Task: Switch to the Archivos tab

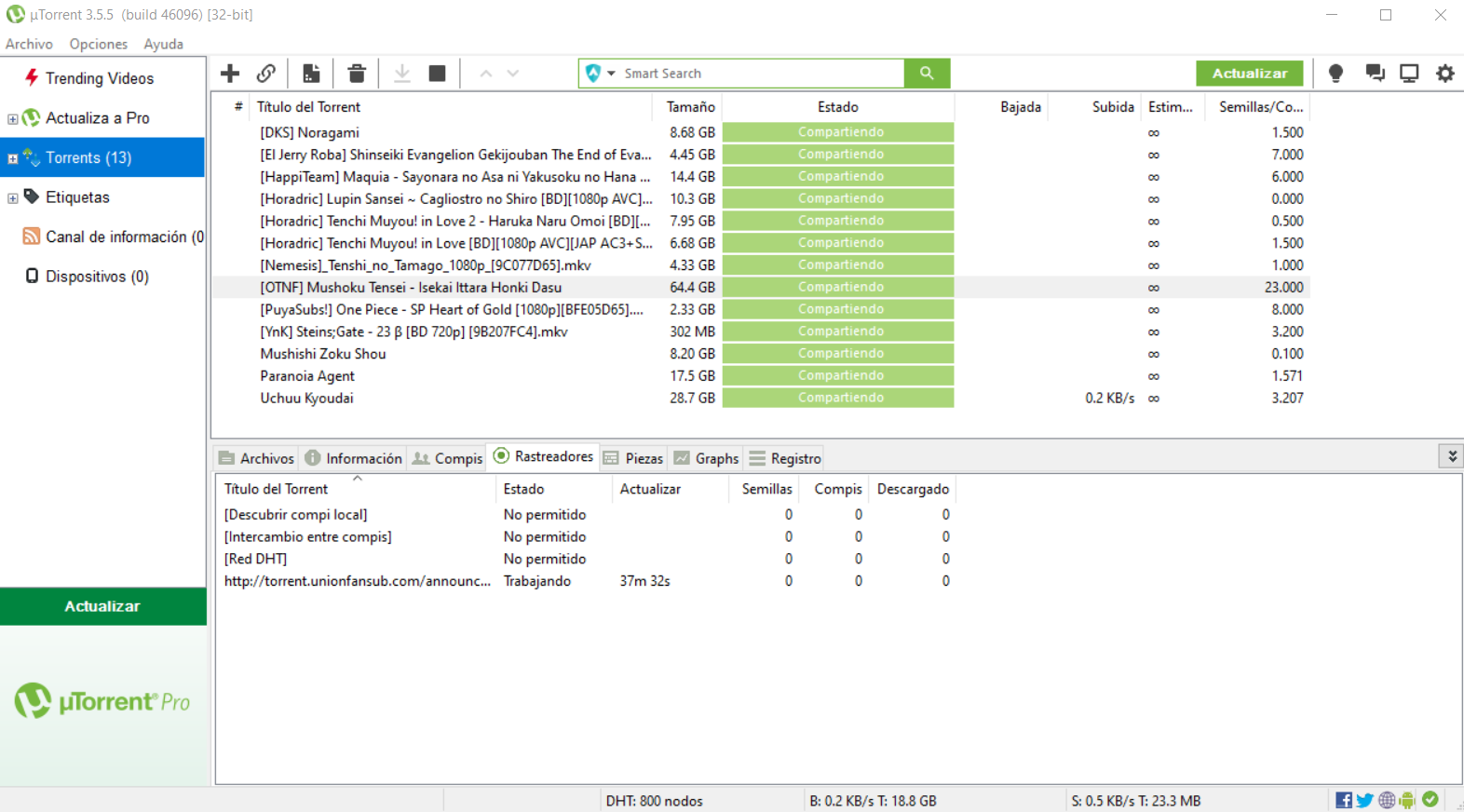Action: [x=256, y=458]
